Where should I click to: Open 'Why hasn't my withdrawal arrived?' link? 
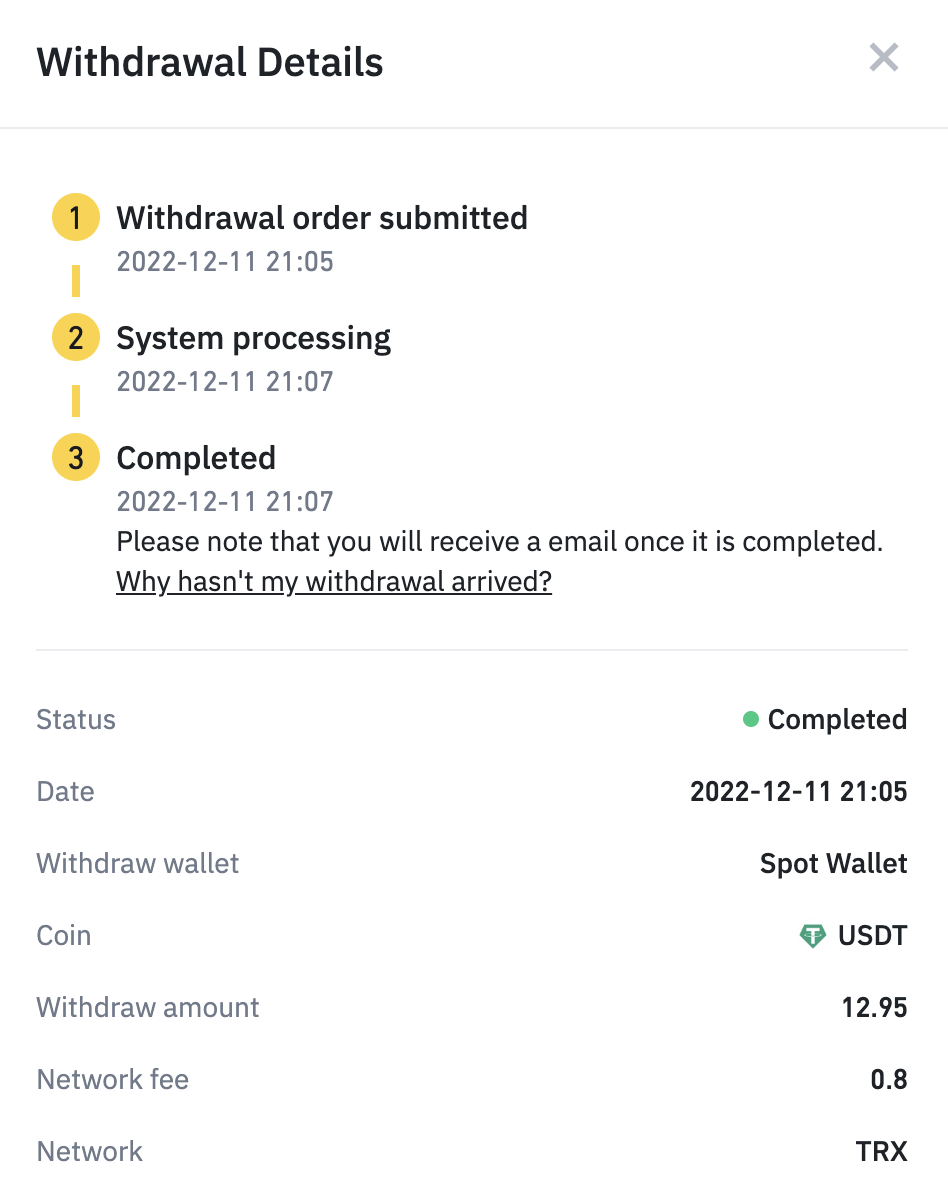pyautogui.click(x=334, y=581)
